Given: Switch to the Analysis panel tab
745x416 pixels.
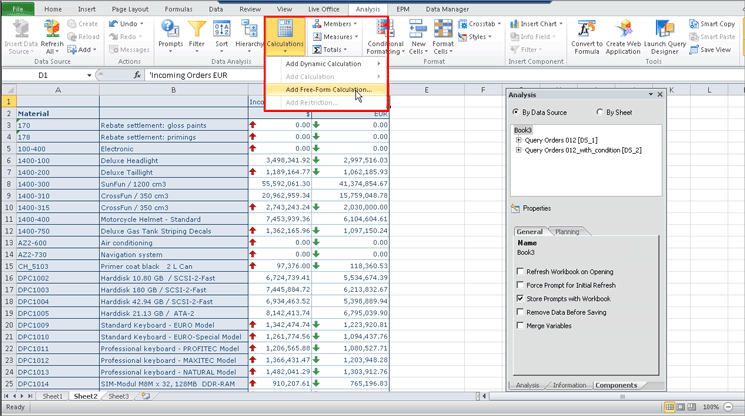Looking at the screenshot, I should pos(527,385).
